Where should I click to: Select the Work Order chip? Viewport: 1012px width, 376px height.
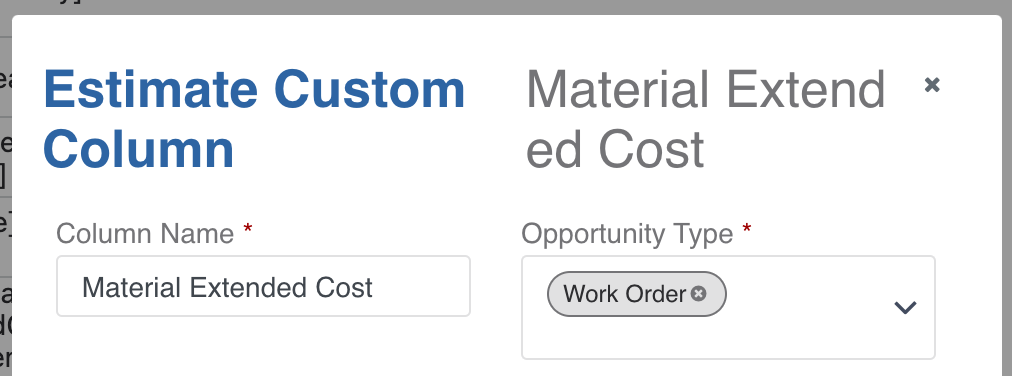pos(636,294)
